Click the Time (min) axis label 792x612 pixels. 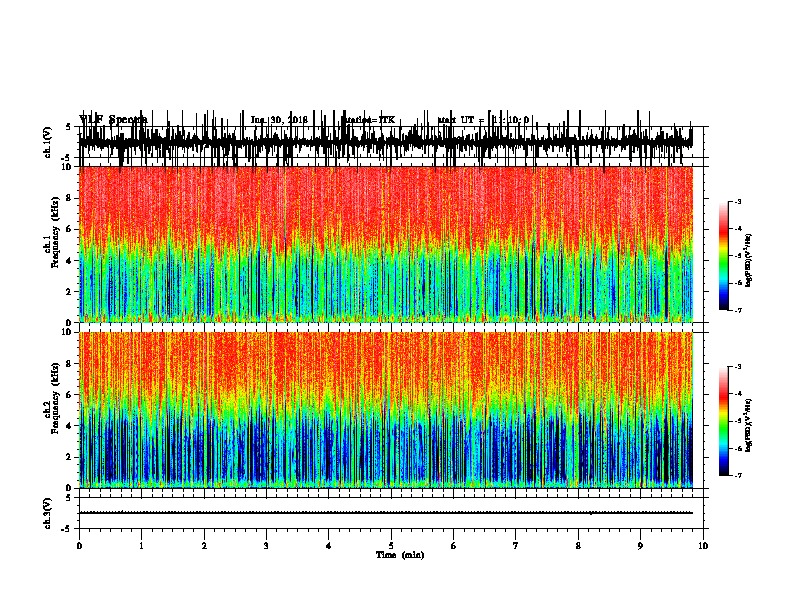400,555
